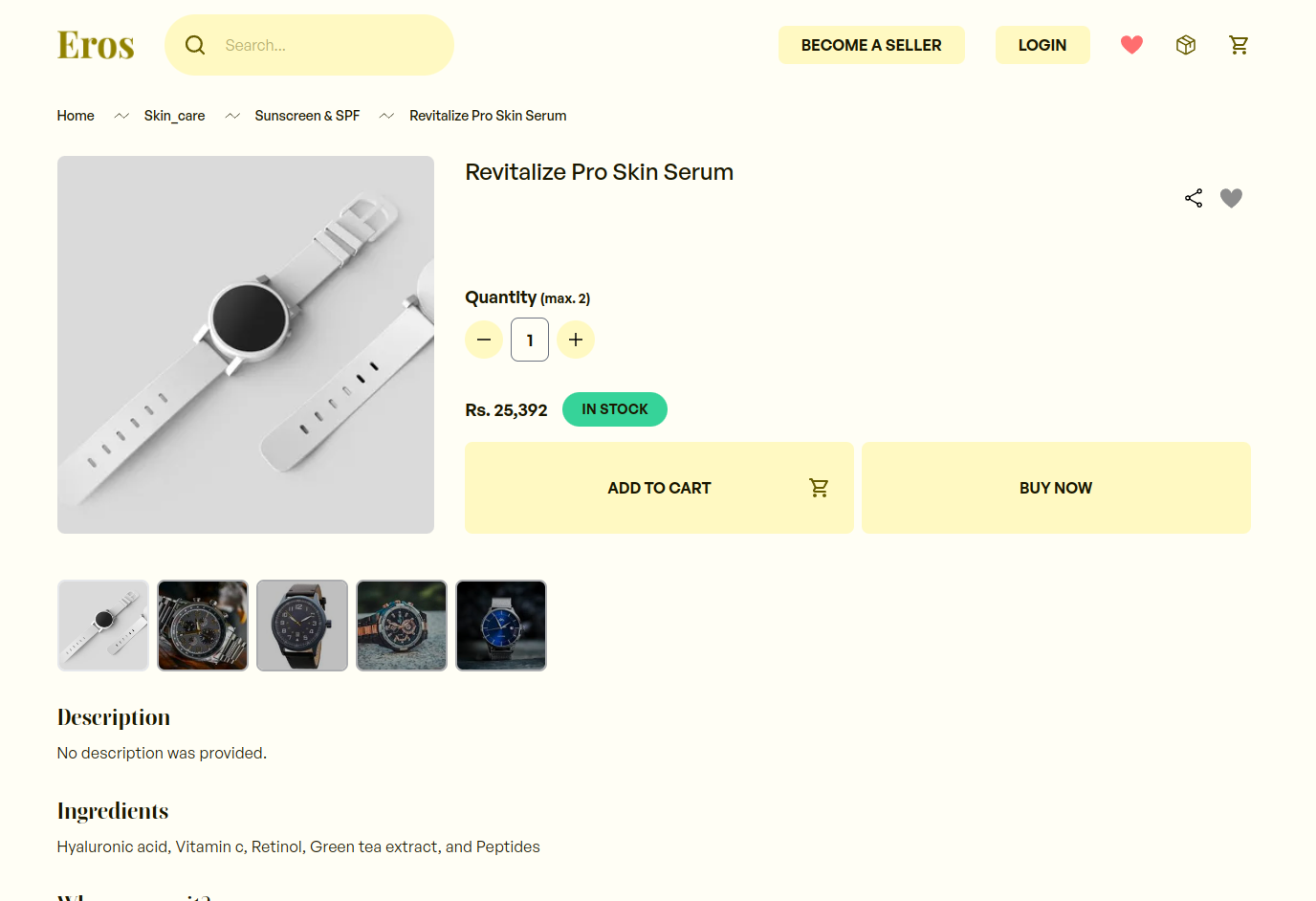The height and width of the screenshot is (901, 1316).
Task: Open Sunscreen & SPF breadcrumb
Action: tap(307, 116)
